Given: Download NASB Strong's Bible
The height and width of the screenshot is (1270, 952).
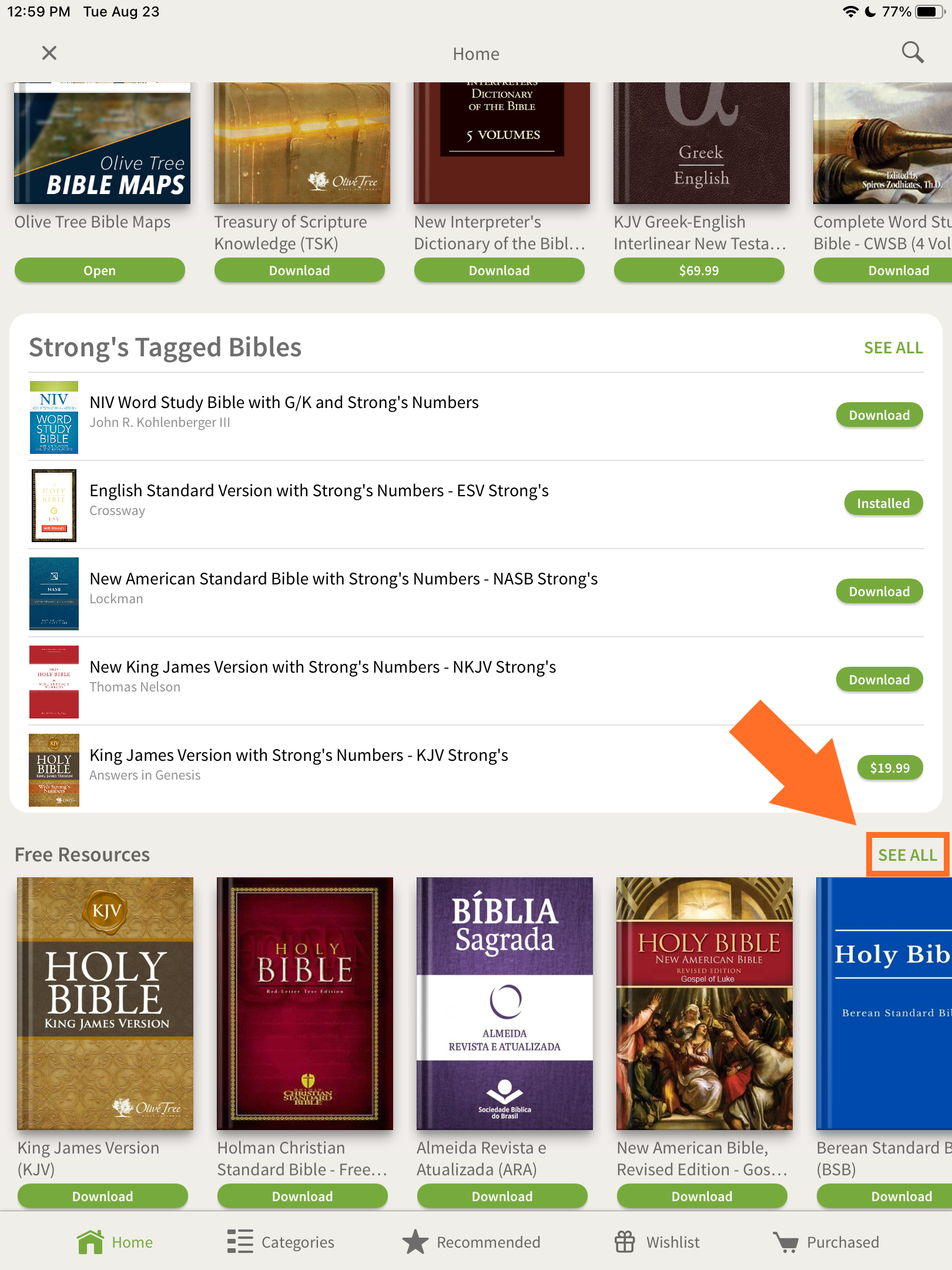Looking at the screenshot, I should pos(879,591).
